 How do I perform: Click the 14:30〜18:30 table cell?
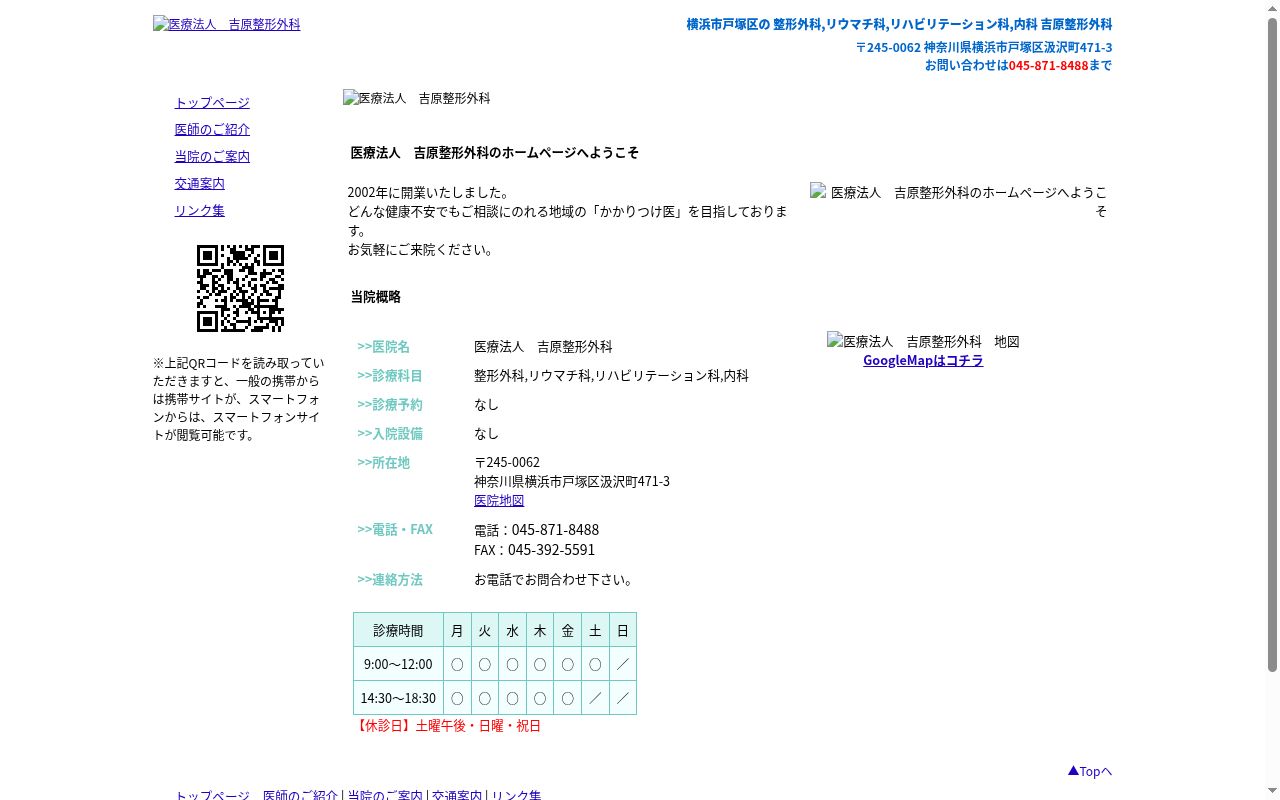click(x=398, y=698)
